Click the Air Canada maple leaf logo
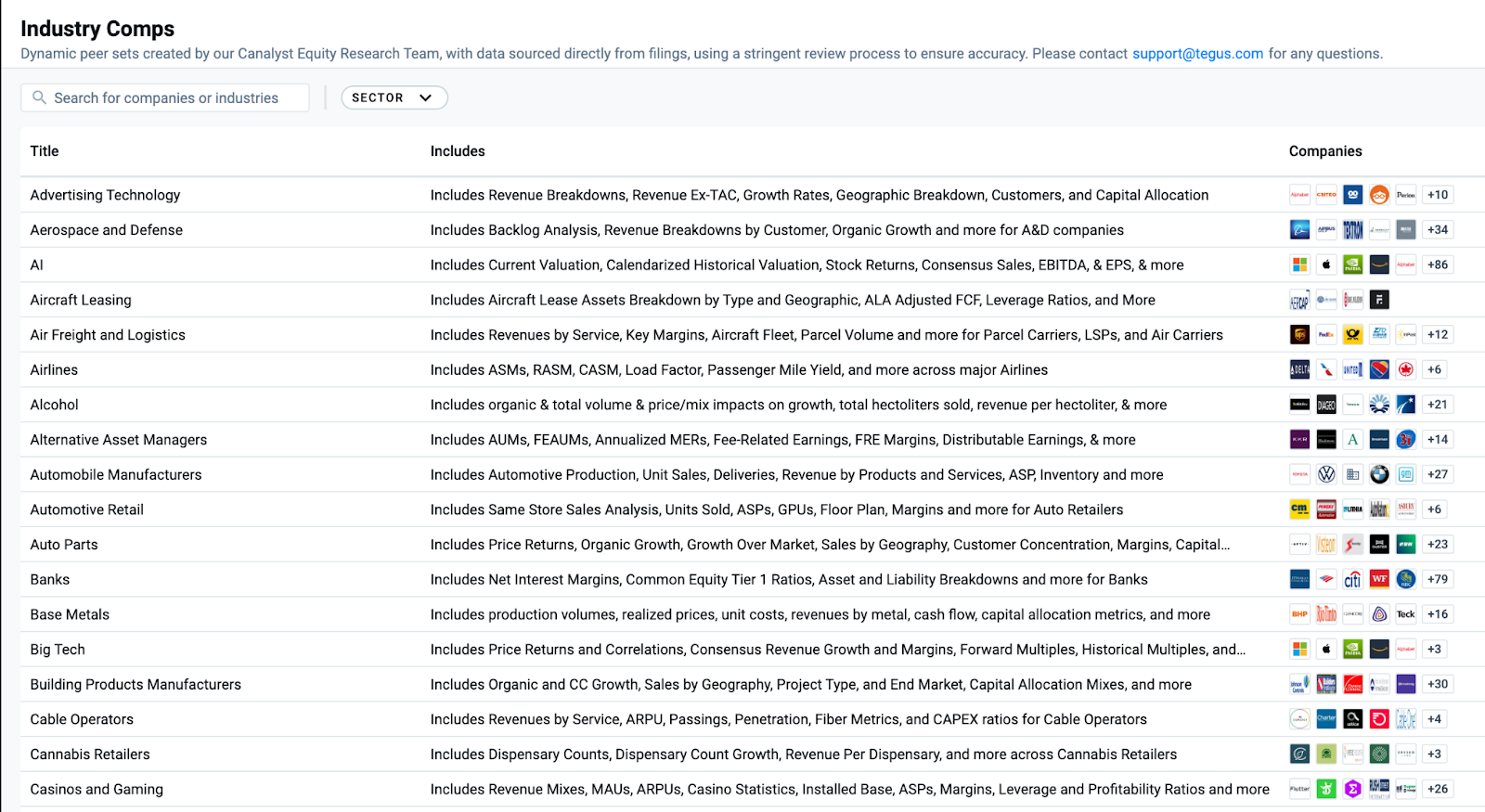The image size is (1485, 812). (1406, 369)
